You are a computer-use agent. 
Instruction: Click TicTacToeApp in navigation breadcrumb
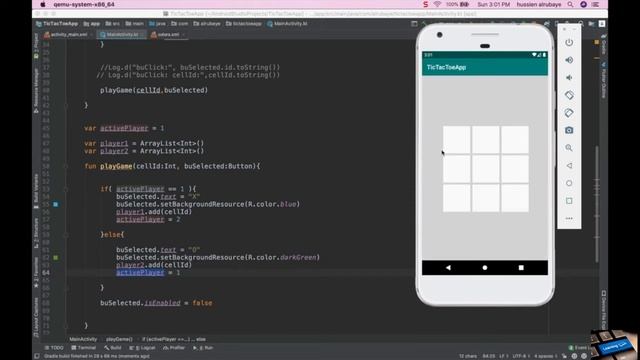(57, 24)
